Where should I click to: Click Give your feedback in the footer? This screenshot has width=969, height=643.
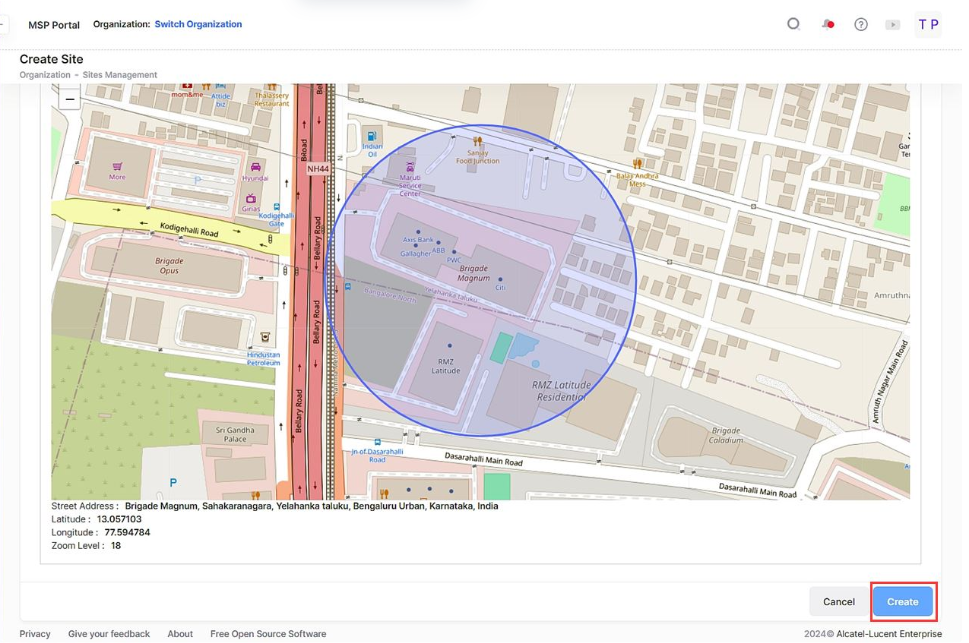coord(107,633)
